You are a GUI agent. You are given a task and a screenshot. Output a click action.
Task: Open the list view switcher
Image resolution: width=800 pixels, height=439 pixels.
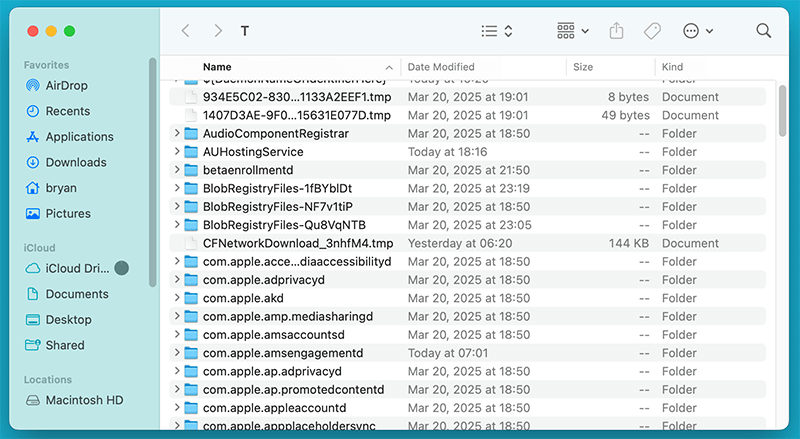pos(497,31)
